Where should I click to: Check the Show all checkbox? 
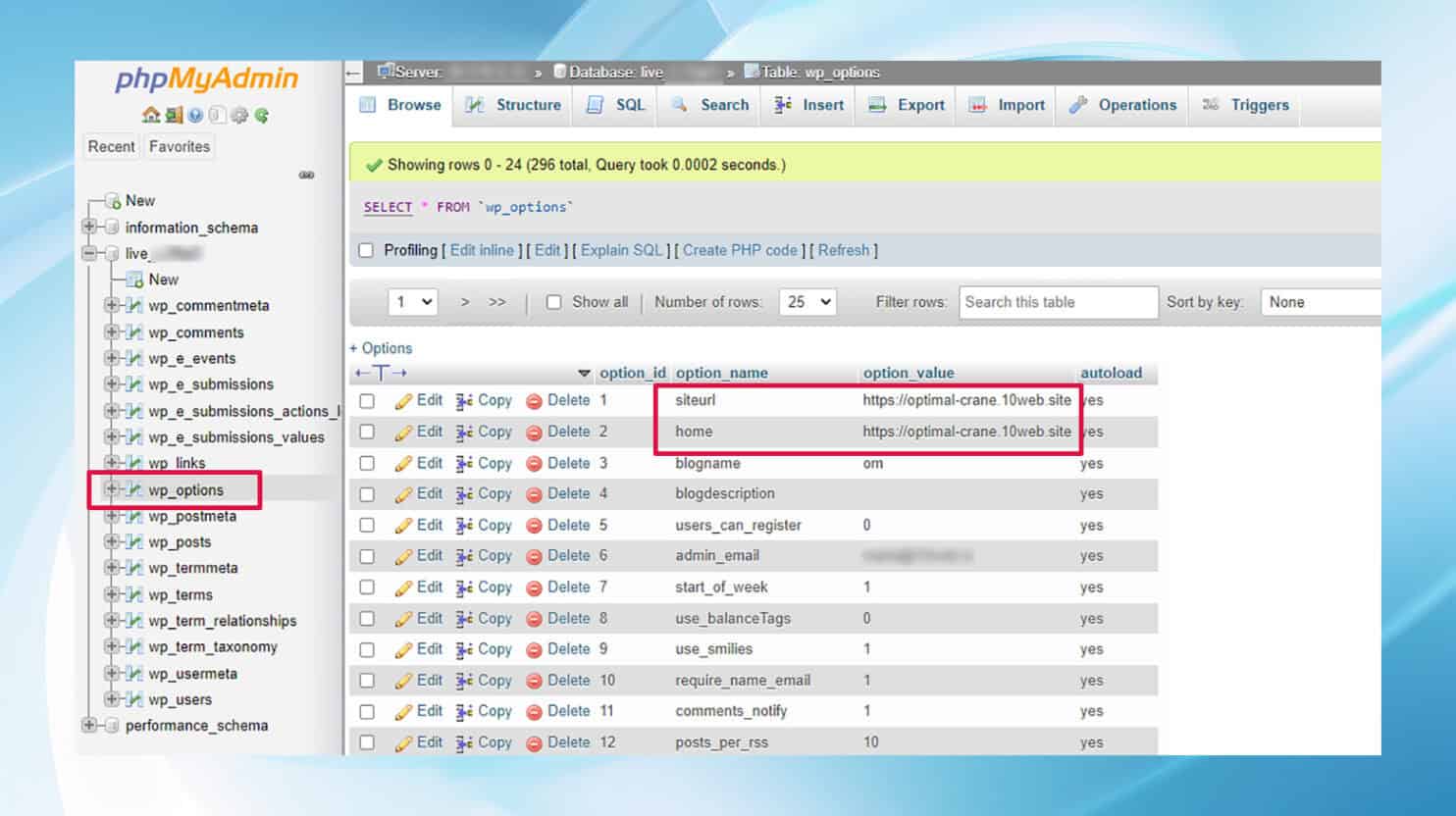[553, 302]
